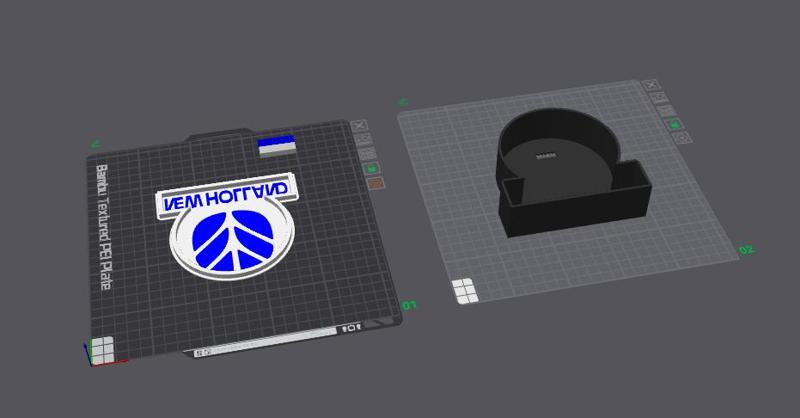Remove plate 01 with its X icon
The width and height of the screenshot is (800, 418).
[x=359, y=125]
